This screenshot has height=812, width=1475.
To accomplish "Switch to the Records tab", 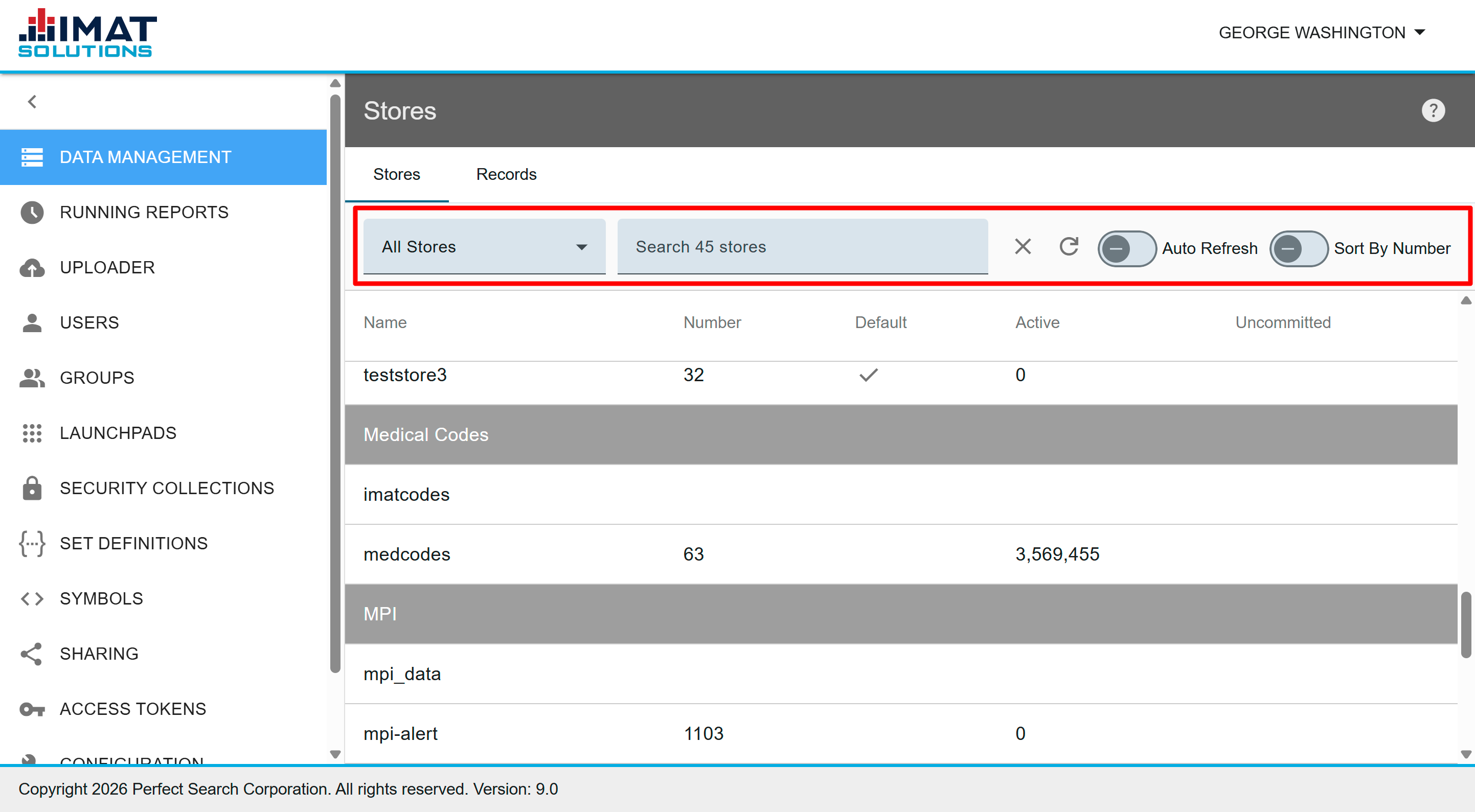I will coord(506,175).
